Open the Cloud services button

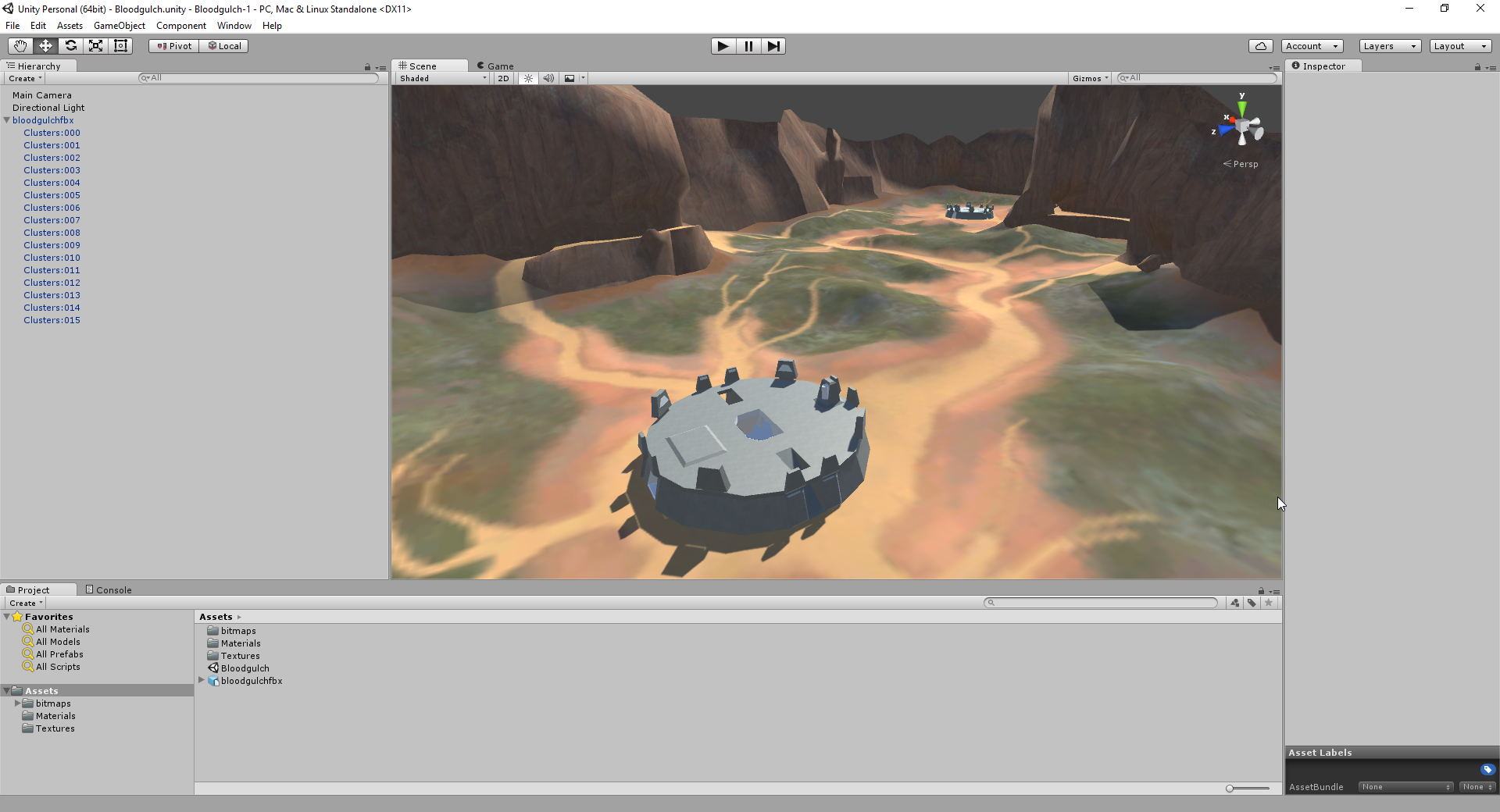click(1260, 46)
